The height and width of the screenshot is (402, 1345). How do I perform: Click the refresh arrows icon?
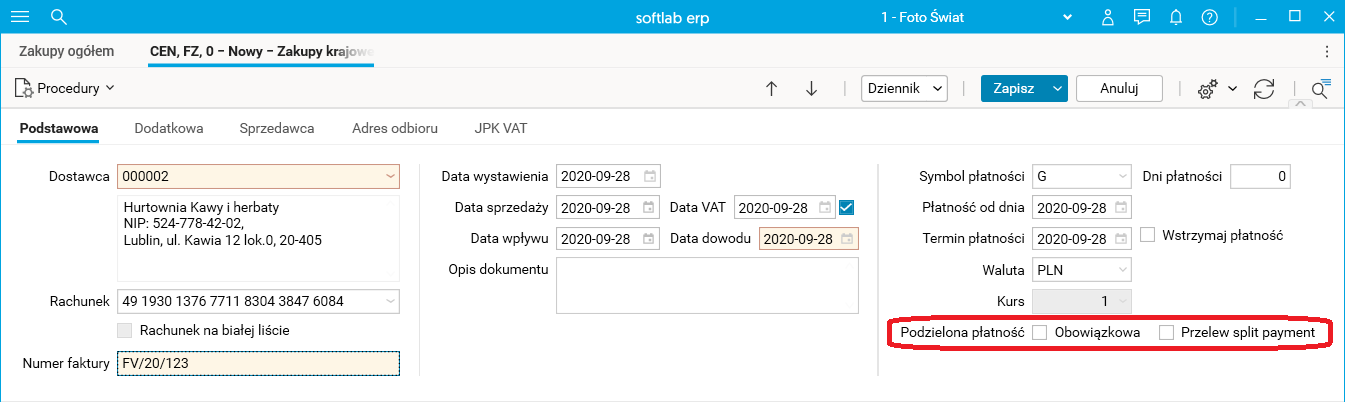coord(1264,88)
